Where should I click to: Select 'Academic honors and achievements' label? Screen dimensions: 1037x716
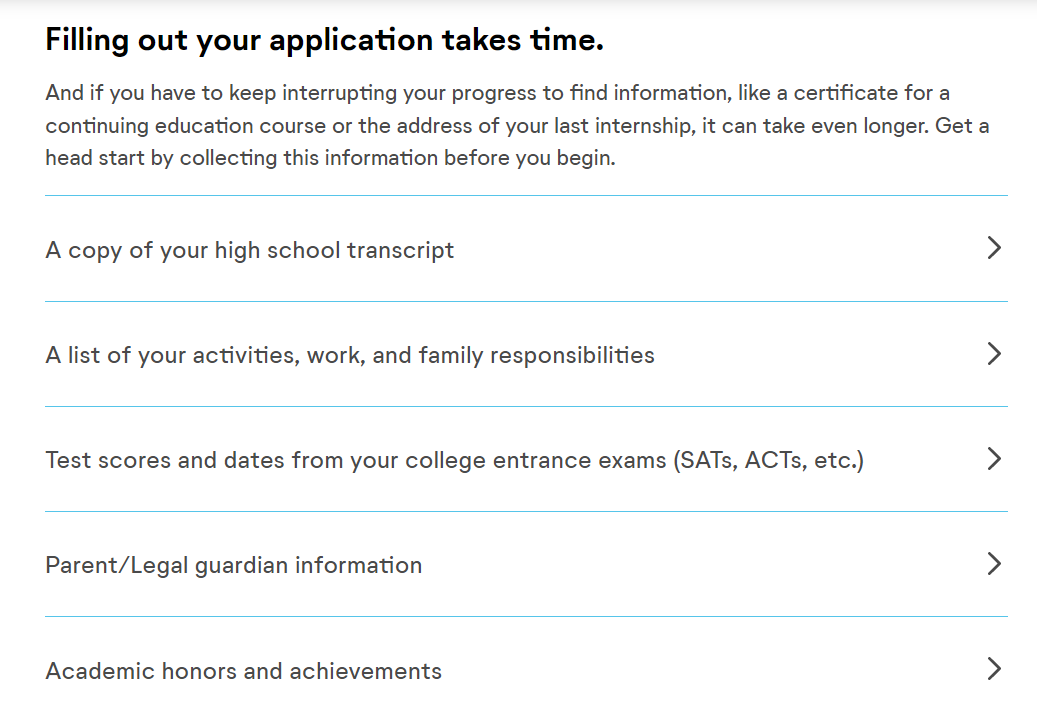243,670
